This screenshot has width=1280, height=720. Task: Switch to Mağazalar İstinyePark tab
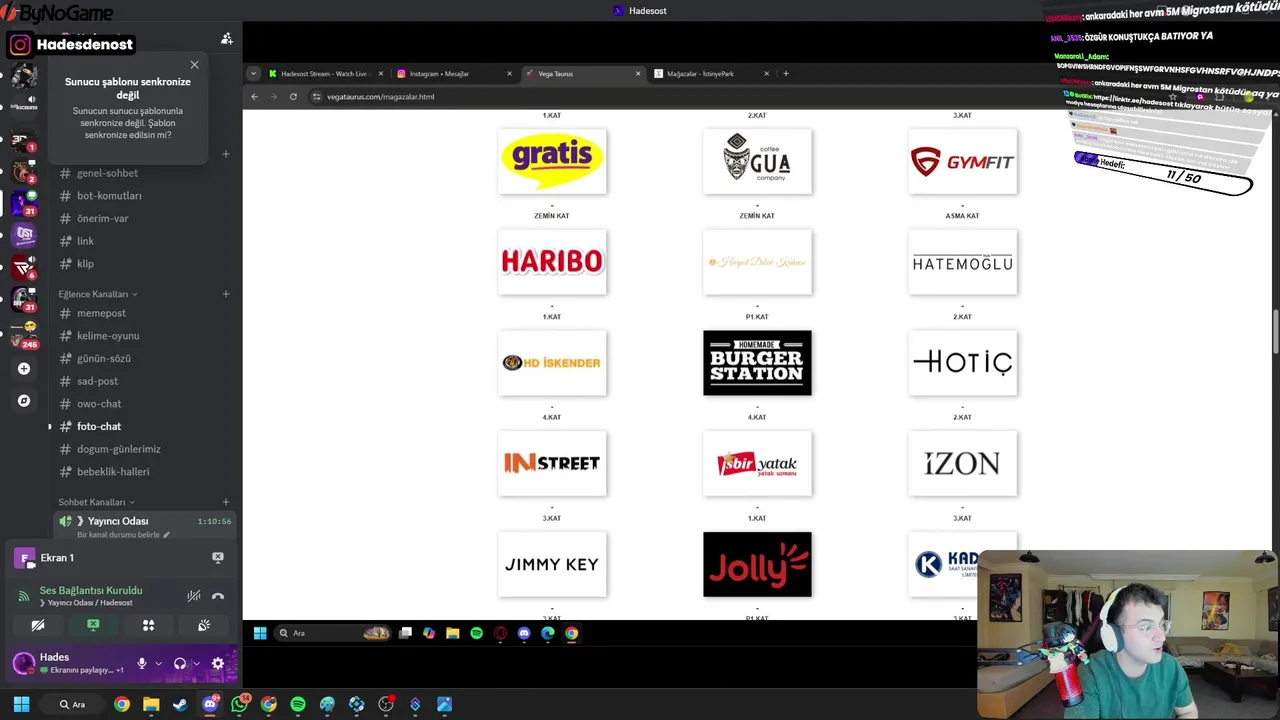712,73
